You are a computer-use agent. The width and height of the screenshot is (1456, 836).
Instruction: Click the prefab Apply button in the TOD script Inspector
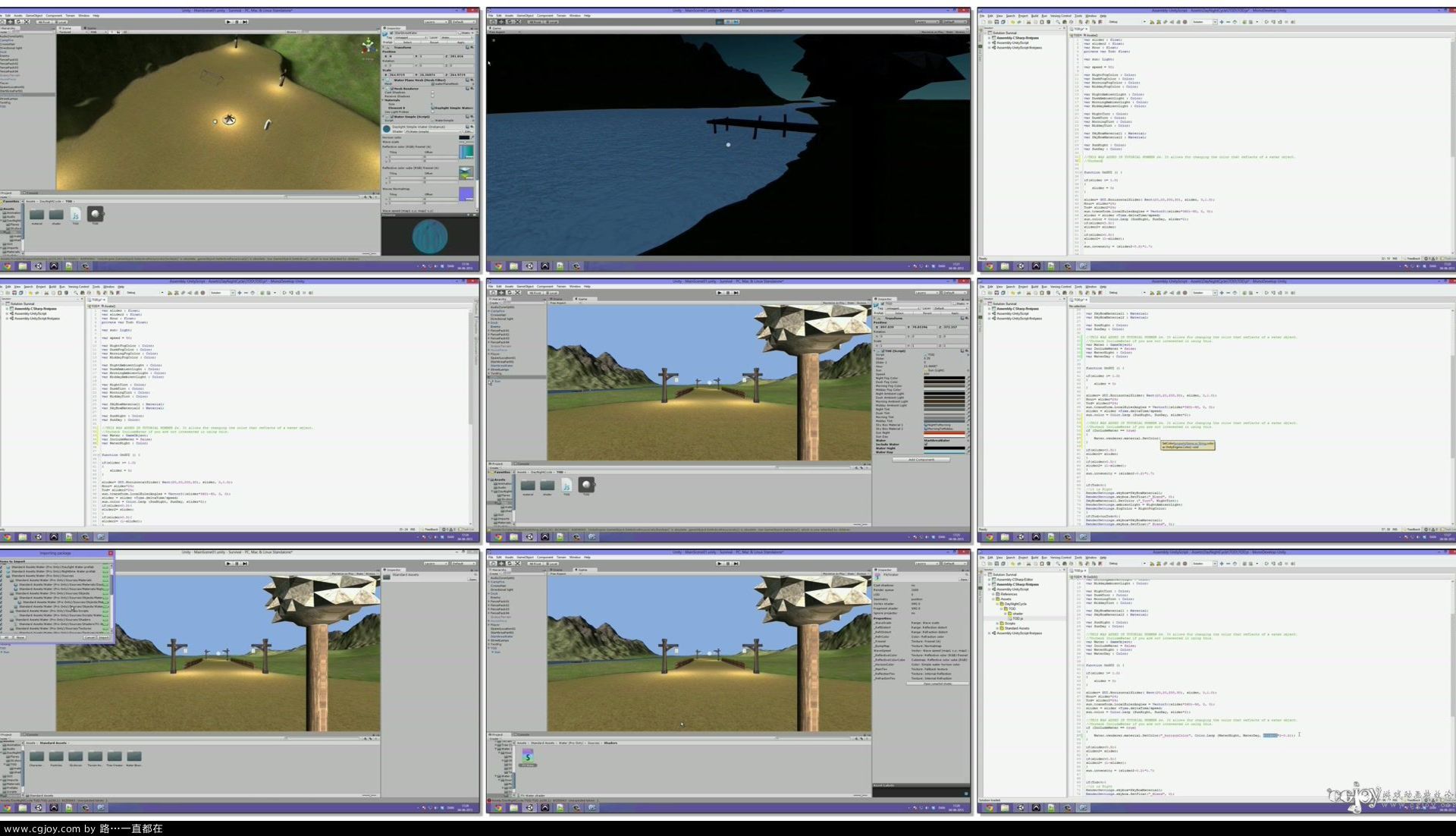click(x=955, y=313)
